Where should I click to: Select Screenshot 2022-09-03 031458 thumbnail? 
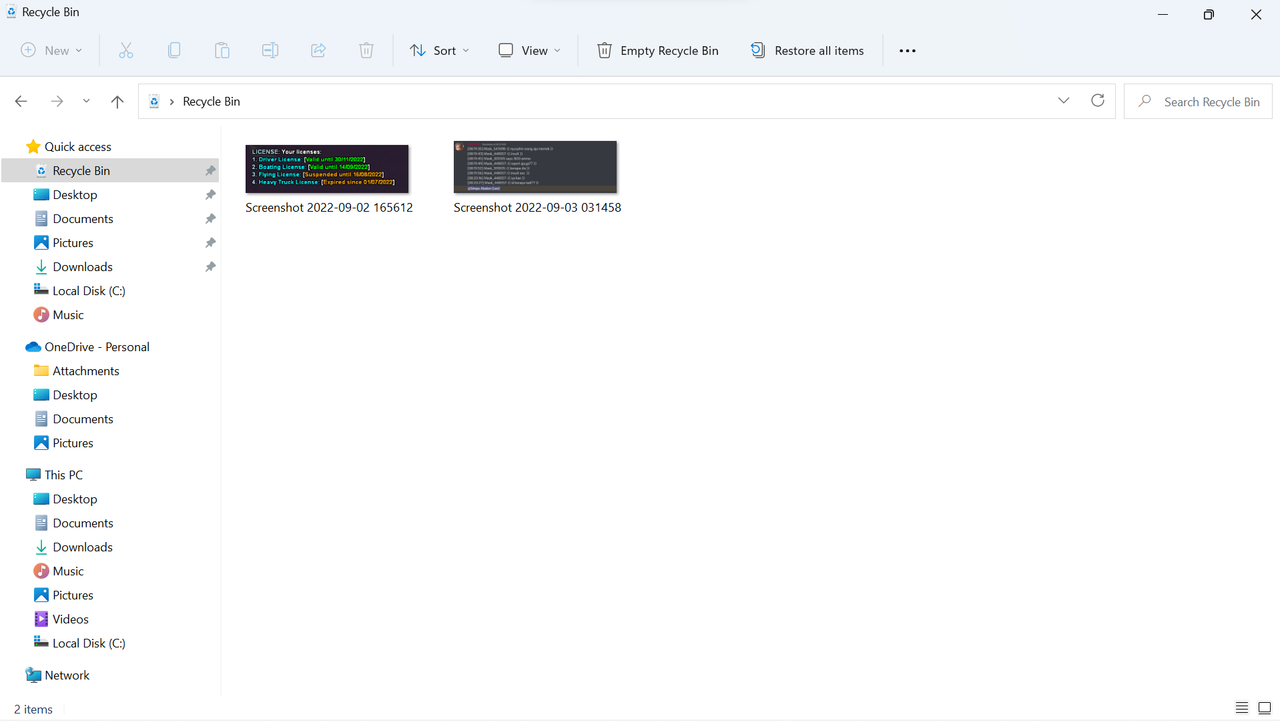coord(535,167)
